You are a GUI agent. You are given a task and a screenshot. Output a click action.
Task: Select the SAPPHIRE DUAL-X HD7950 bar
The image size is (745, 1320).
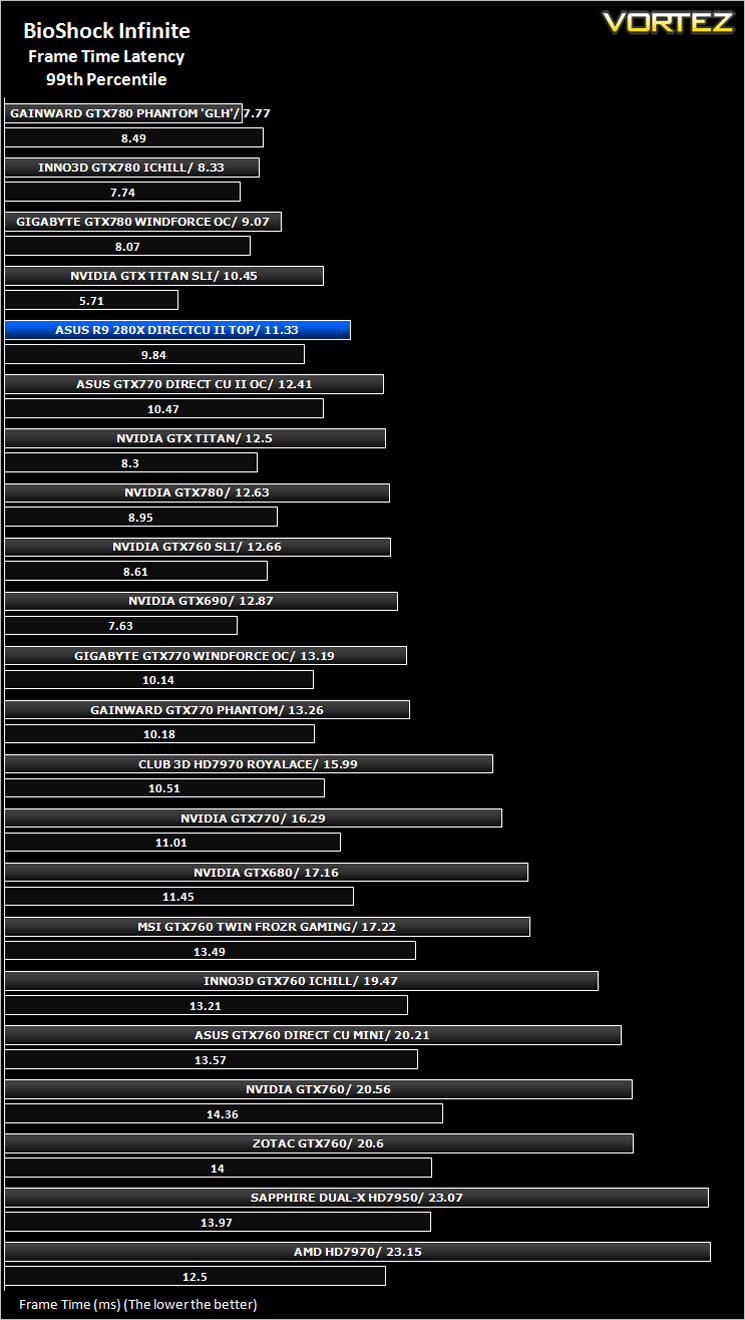pos(357,1197)
